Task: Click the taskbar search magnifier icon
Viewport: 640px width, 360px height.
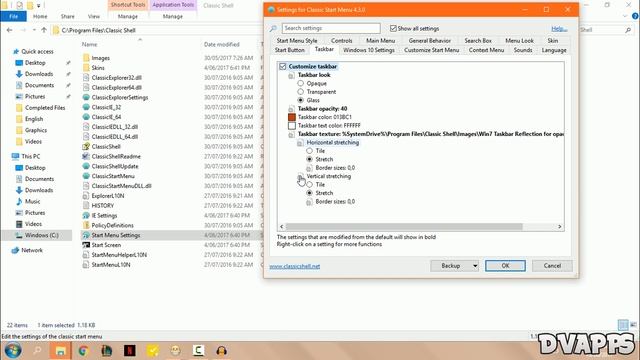Action: (37, 351)
